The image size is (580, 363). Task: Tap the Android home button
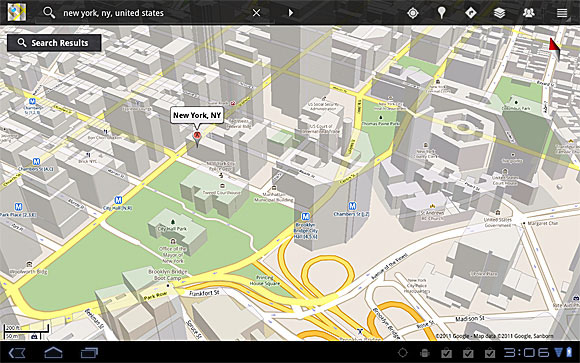coord(53,353)
